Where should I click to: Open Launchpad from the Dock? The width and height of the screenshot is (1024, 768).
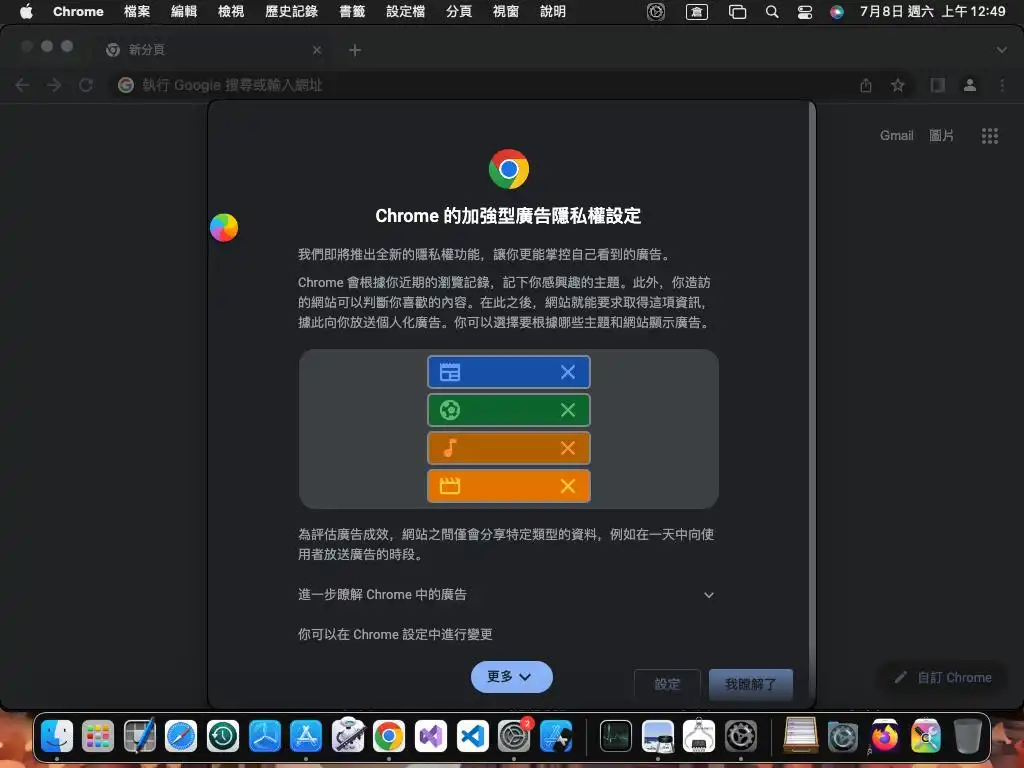pos(98,736)
